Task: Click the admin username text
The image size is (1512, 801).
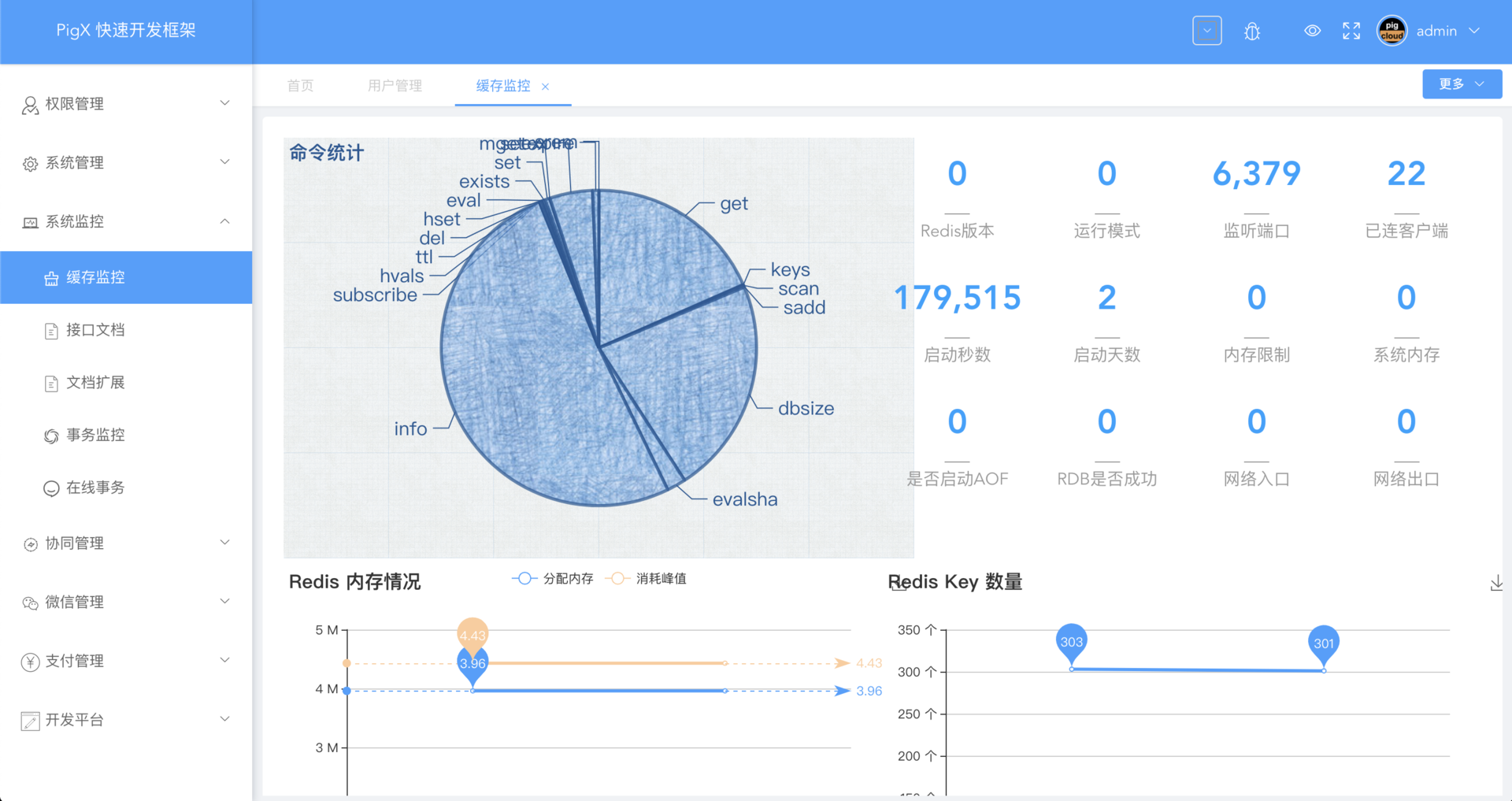Action: point(1436,31)
